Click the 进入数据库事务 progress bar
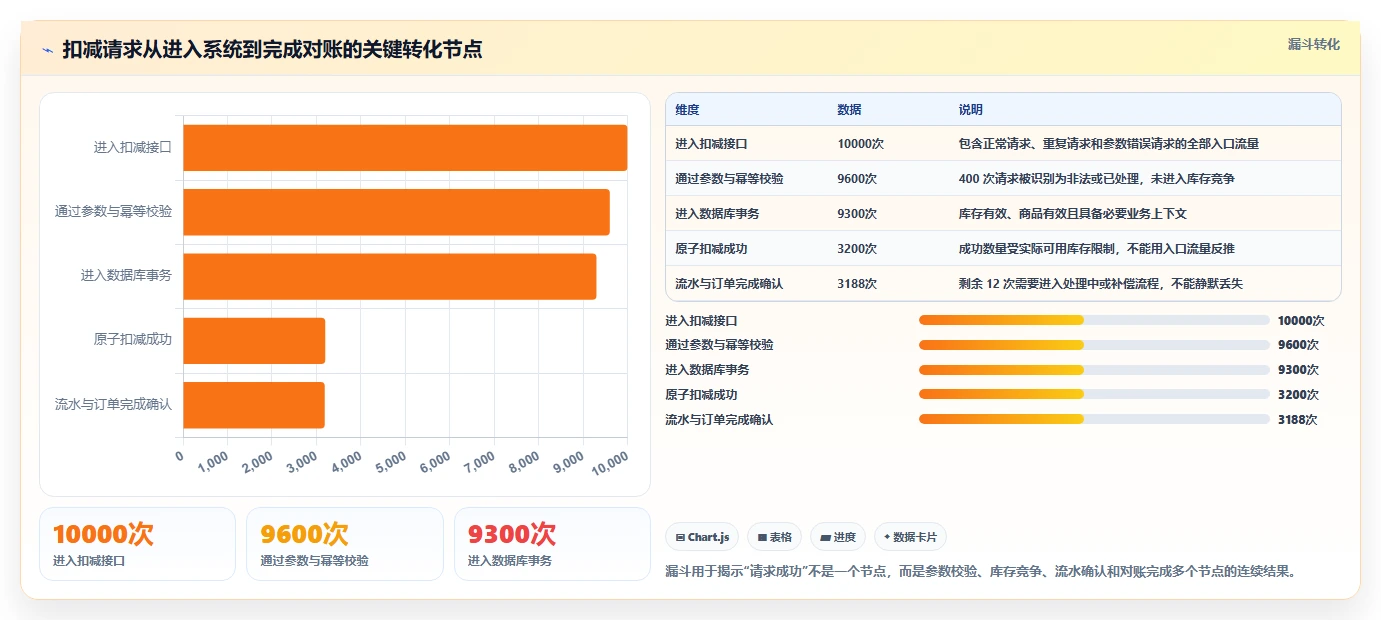Screen dimensions: 1381x620 coord(1094,370)
